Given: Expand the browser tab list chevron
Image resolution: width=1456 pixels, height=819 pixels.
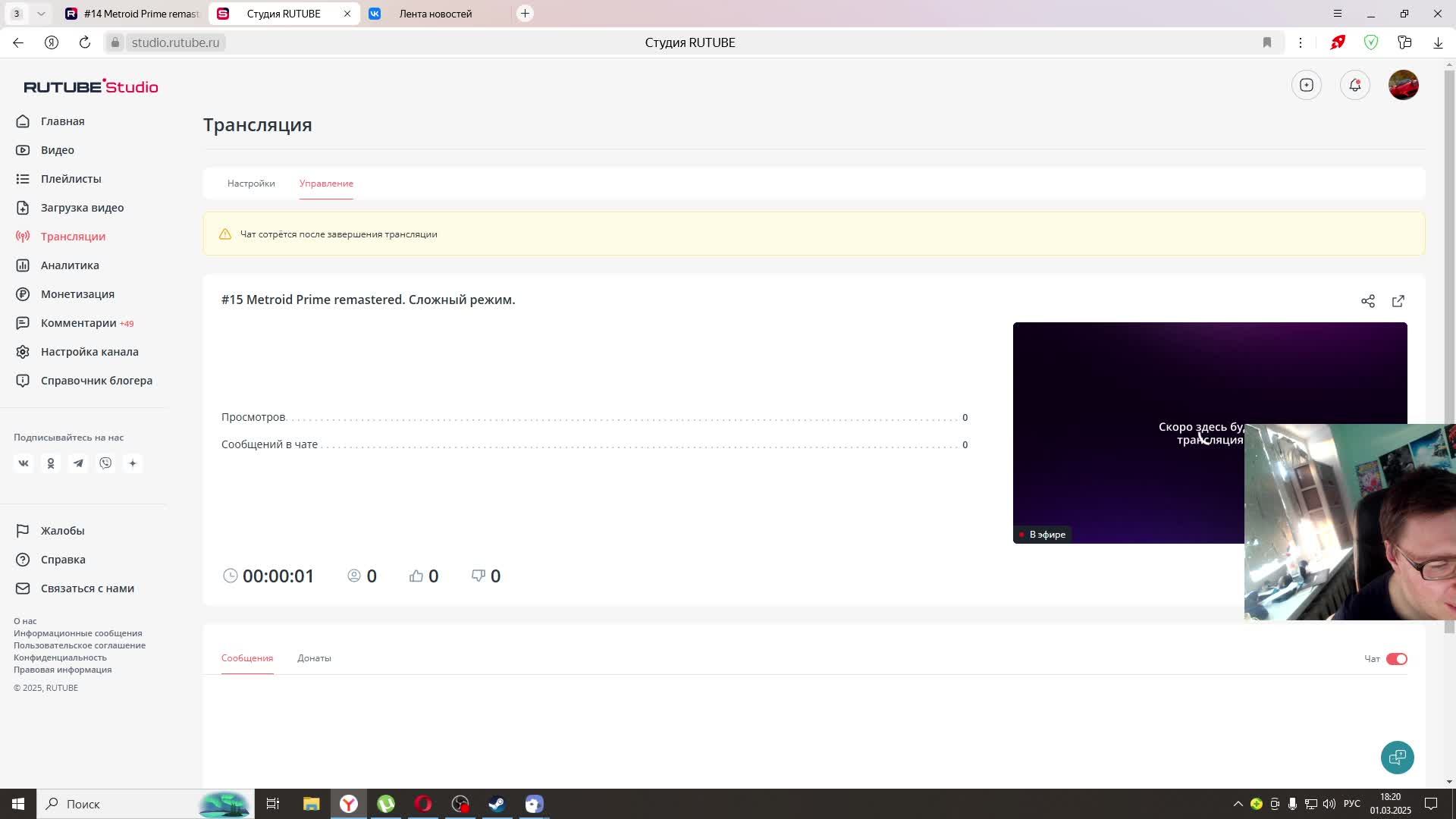Looking at the screenshot, I should [x=41, y=14].
